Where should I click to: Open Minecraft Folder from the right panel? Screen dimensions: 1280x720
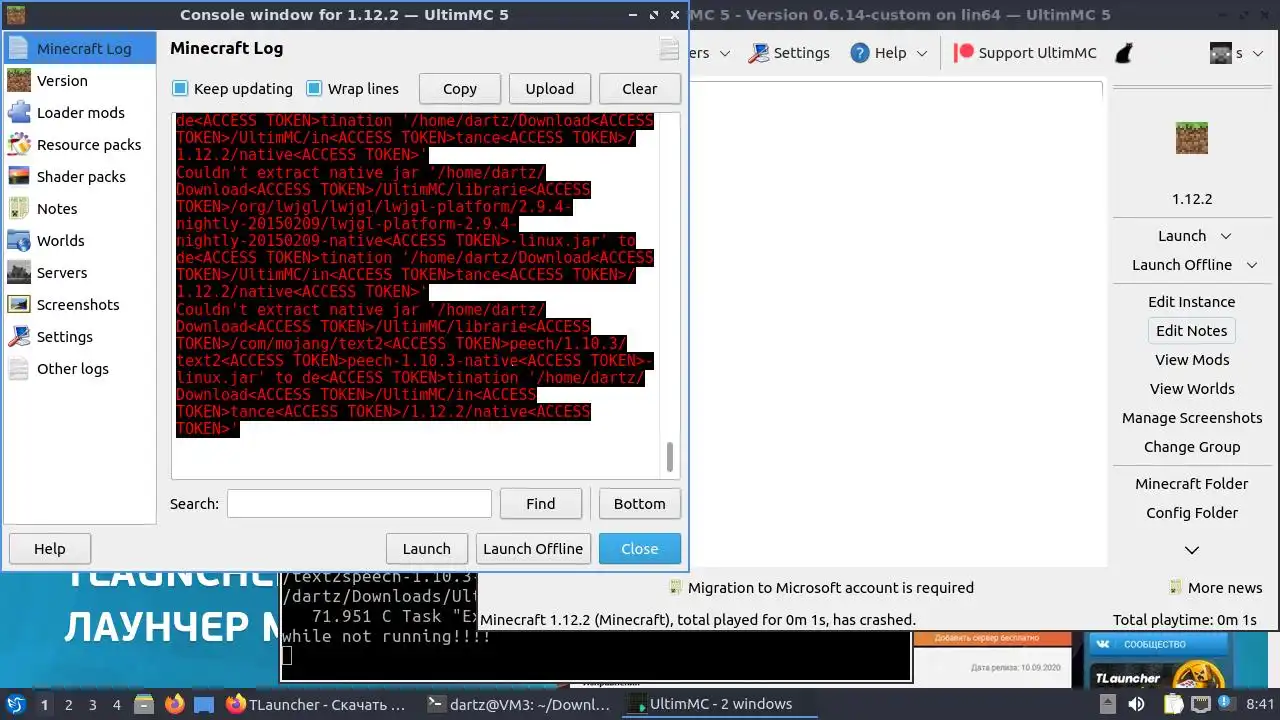1192,484
